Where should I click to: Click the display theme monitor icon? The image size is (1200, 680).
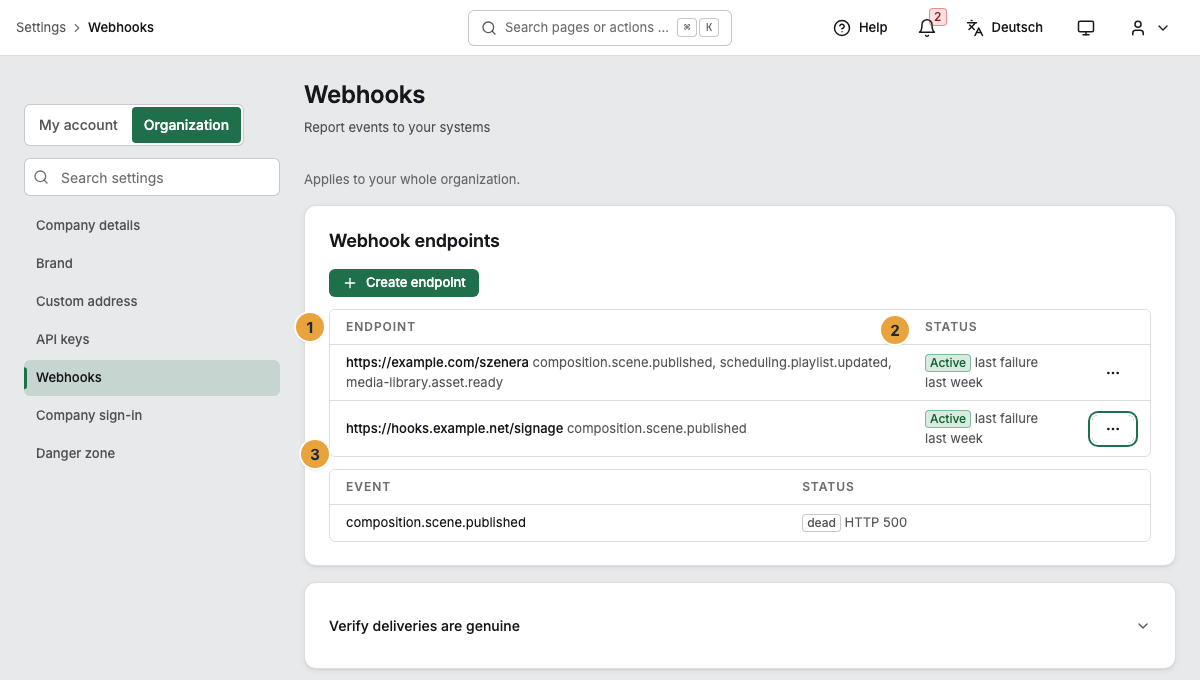pyautogui.click(x=1086, y=28)
